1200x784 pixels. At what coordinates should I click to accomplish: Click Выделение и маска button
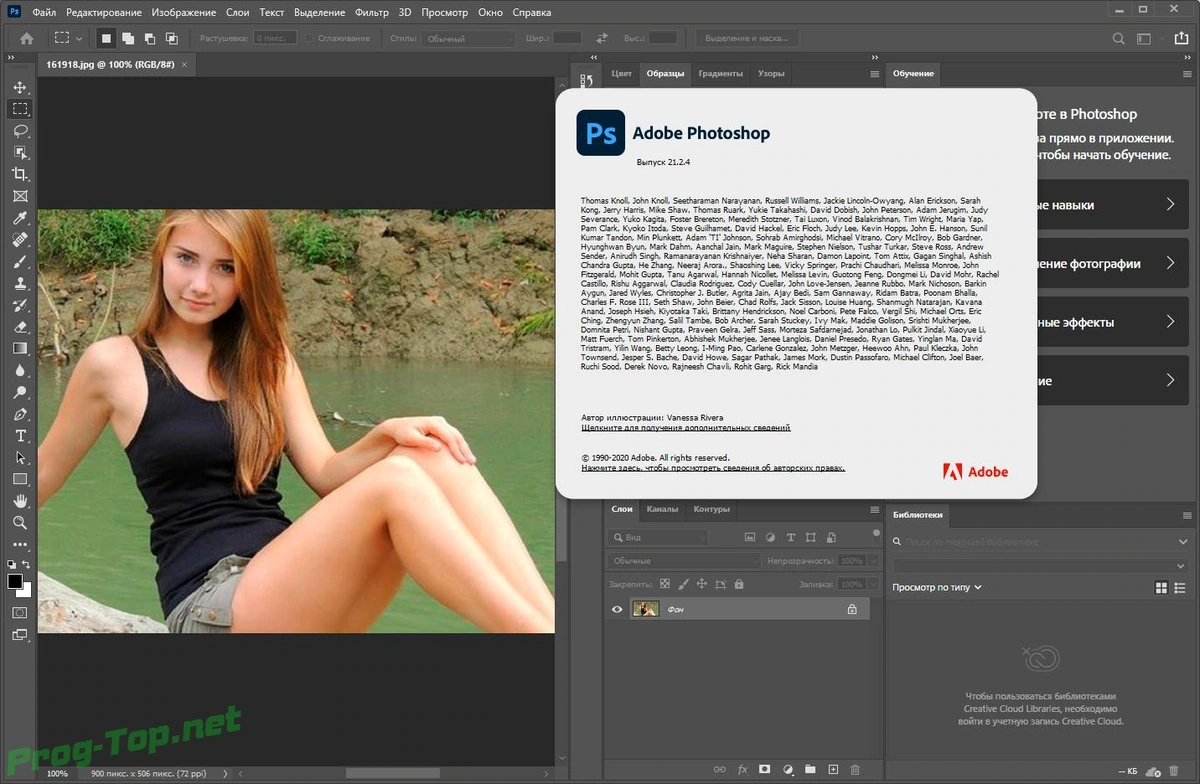tap(750, 38)
